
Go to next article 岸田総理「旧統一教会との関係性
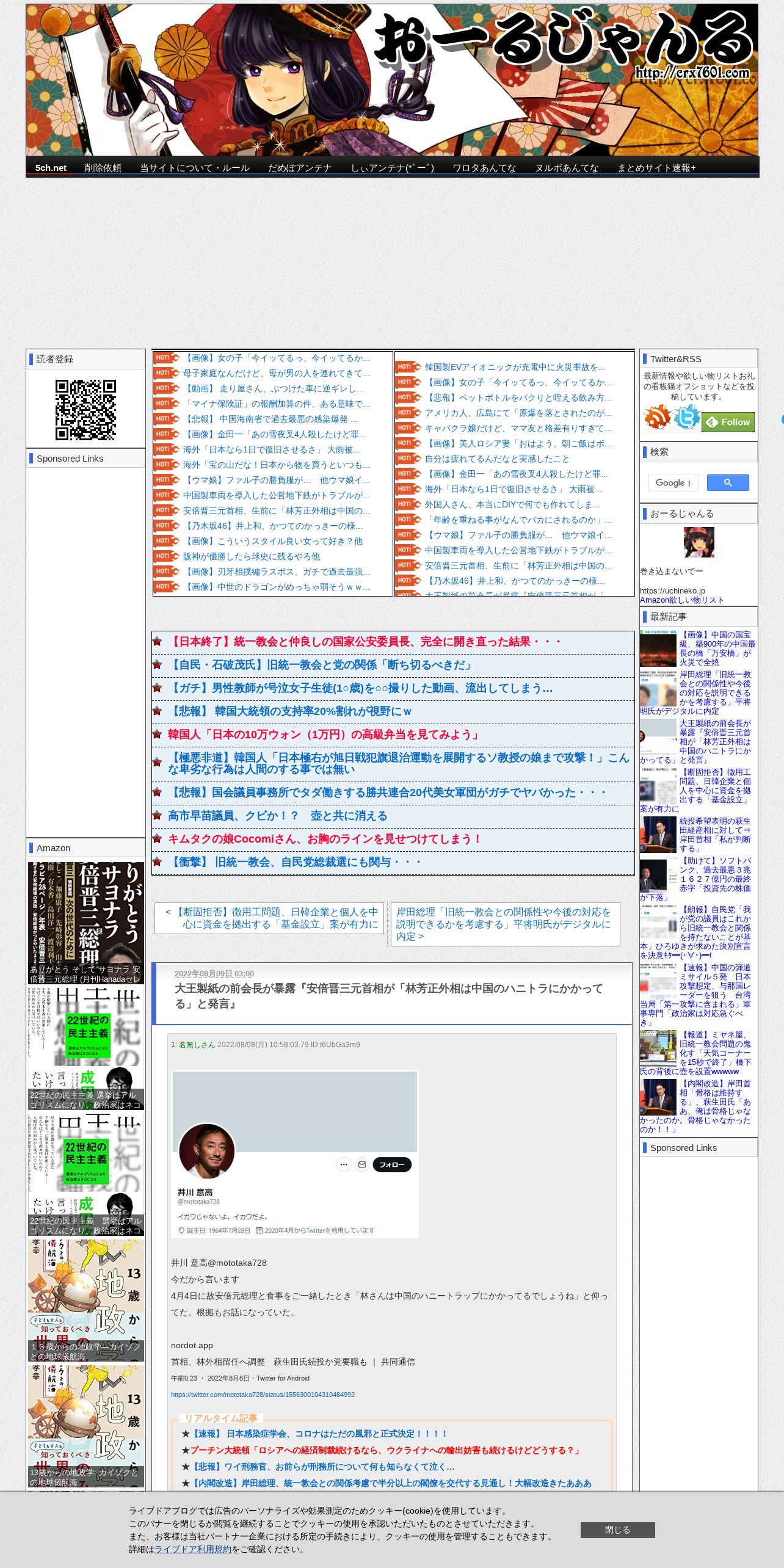pyautogui.click(x=505, y=924)
